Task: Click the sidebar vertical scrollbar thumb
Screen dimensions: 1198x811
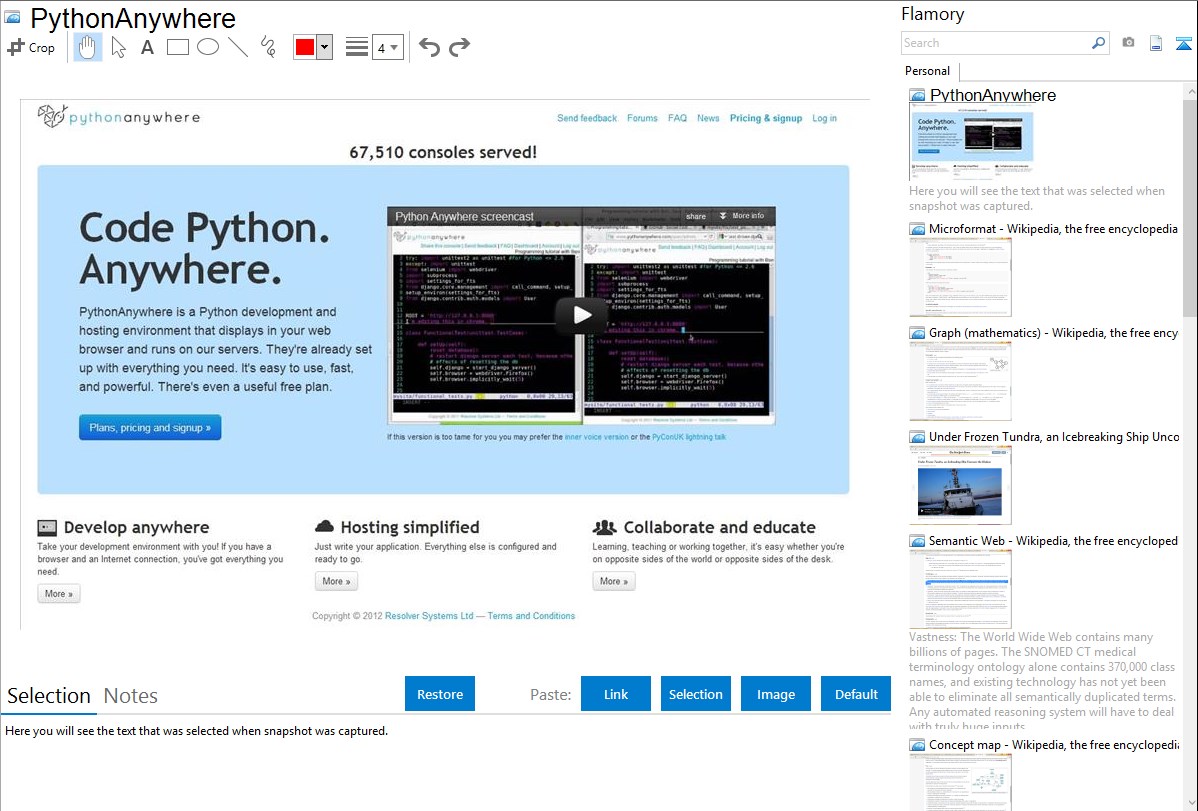Action: (1190, 206)
